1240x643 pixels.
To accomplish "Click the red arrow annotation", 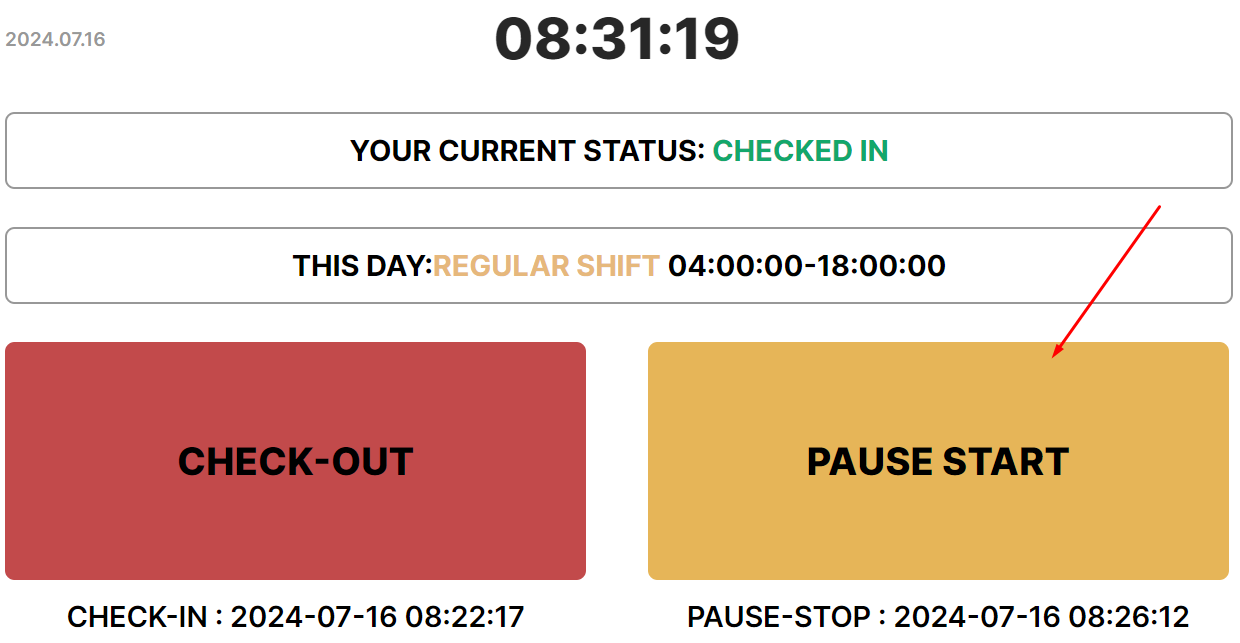I will [1106, 281].
